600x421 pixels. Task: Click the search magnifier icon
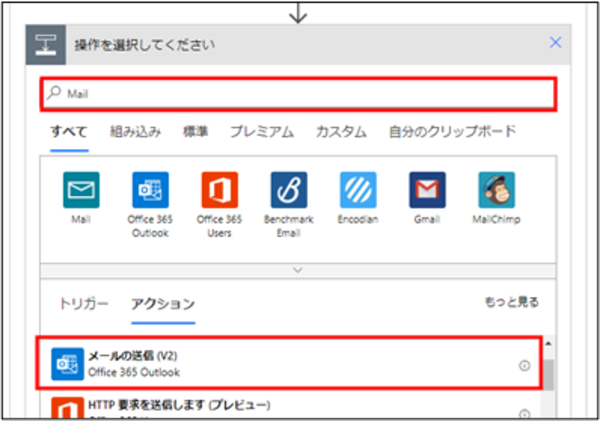[x=54, y=93]
